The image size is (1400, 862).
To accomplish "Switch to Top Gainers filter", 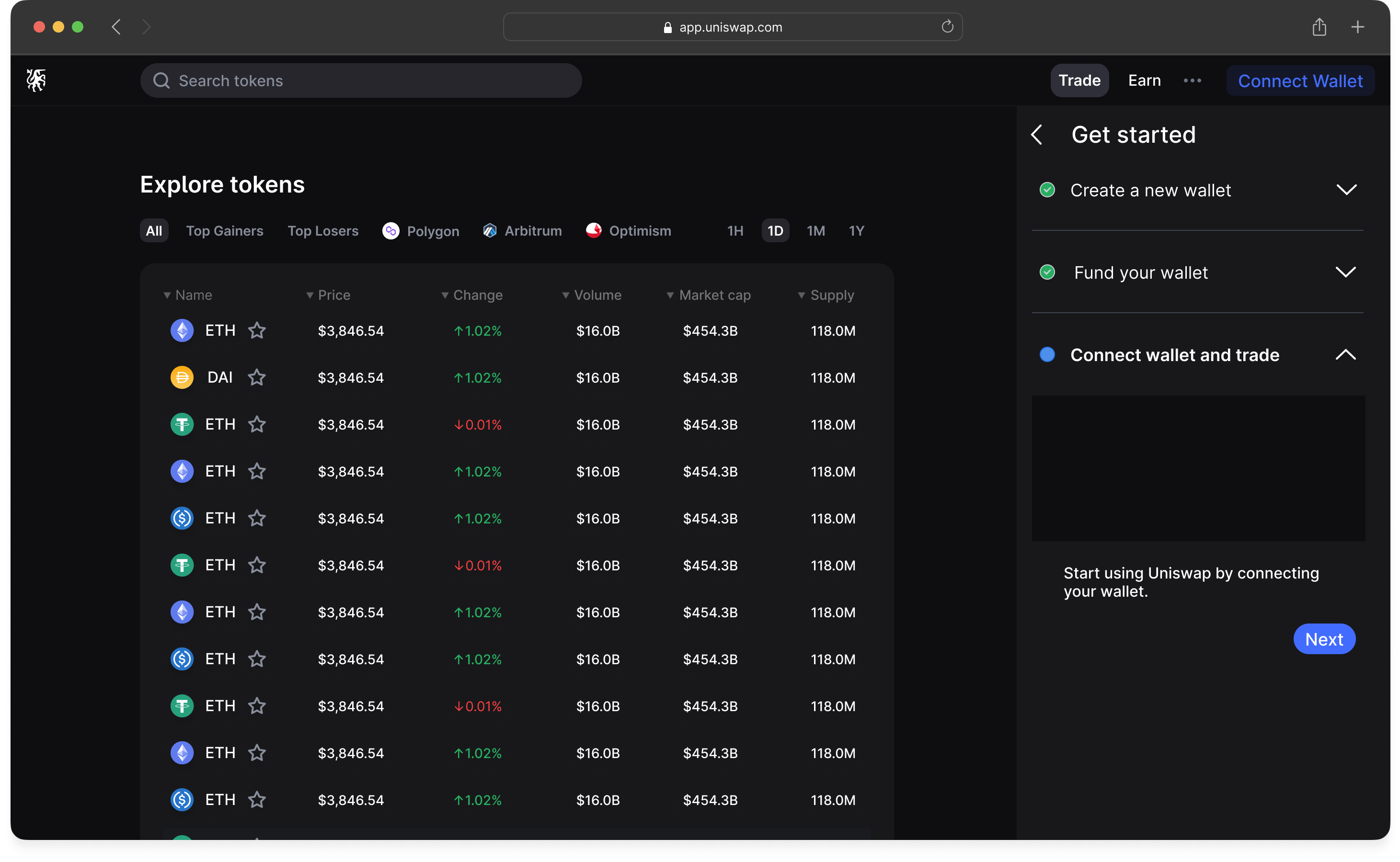I will click(x=225, y=230).
